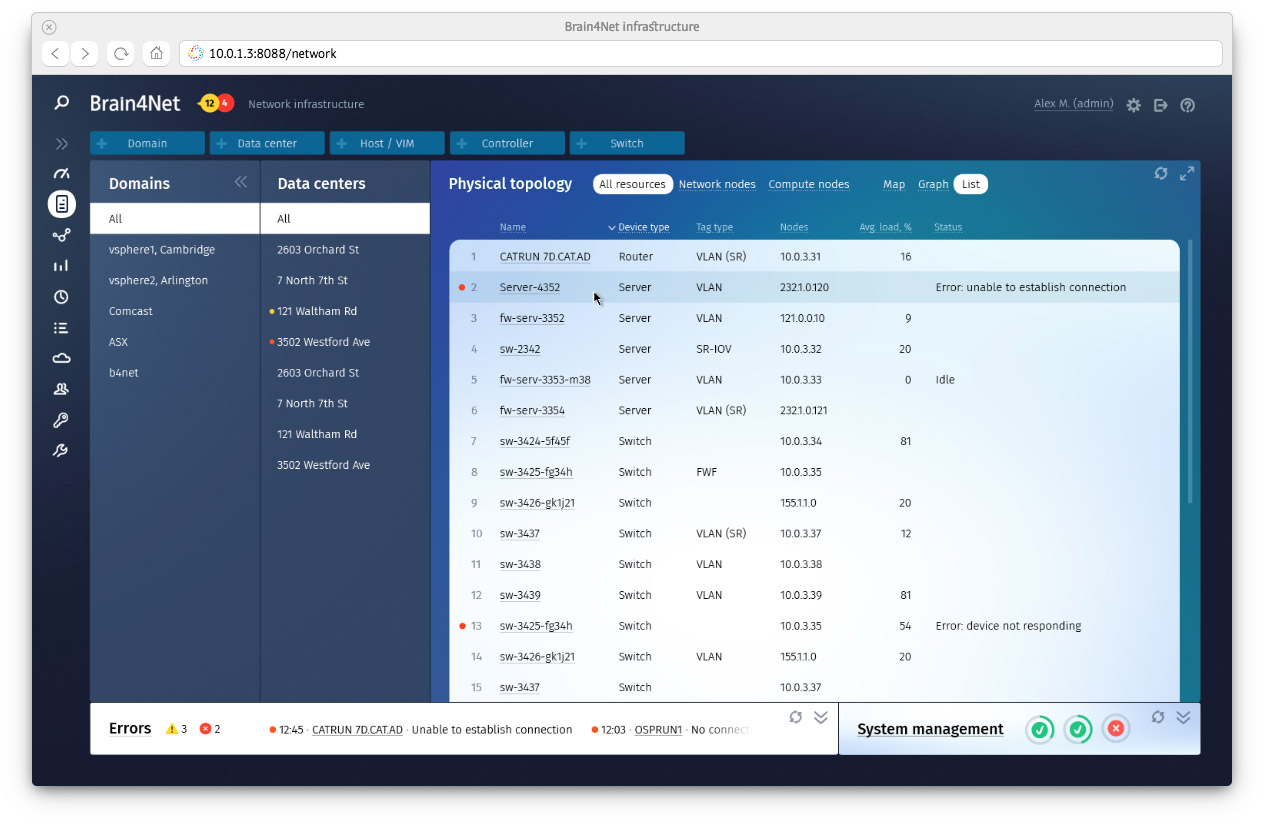This screenshot has height=824, width=1264.
Task: Click the add Controller button
Action: (x=507, y=143)
